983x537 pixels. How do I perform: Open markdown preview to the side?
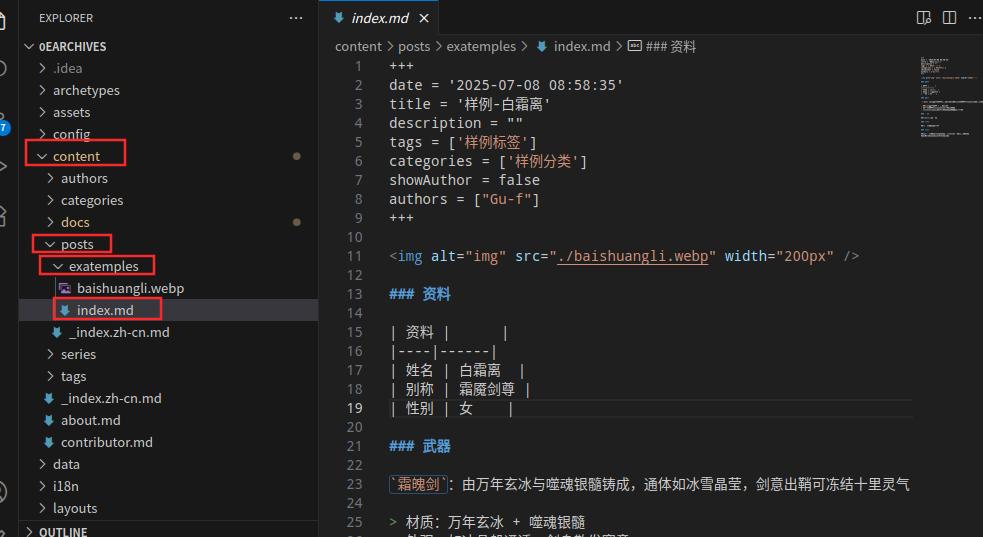[x=923, y=18]
